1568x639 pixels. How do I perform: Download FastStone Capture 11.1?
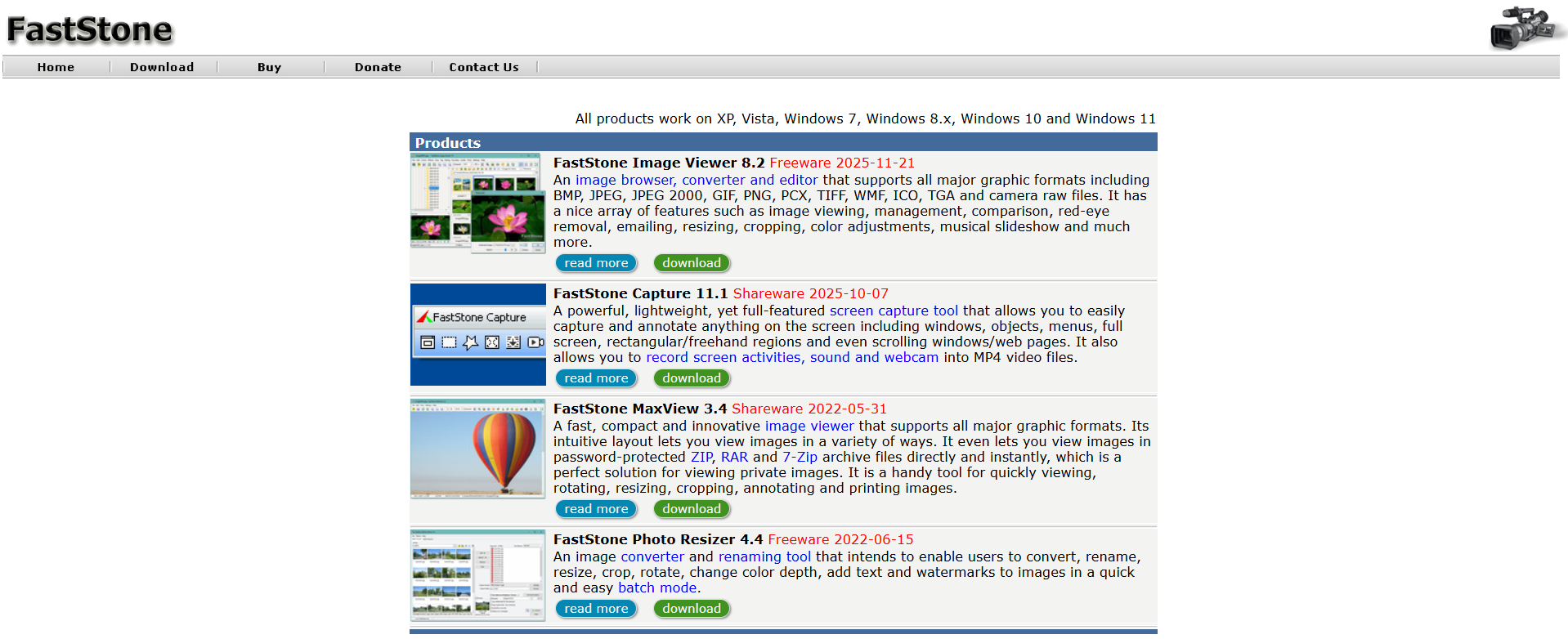(692, 378)
